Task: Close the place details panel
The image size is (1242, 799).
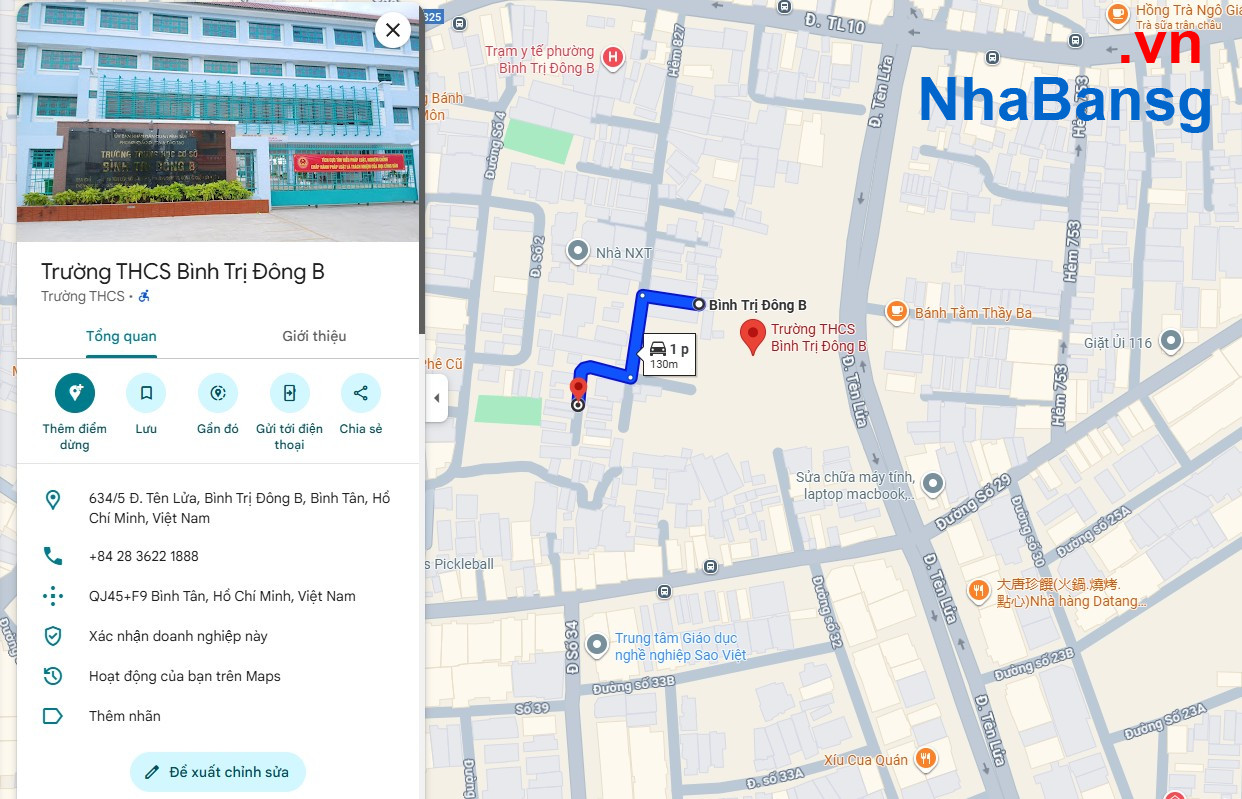Action: click(393, 30)
